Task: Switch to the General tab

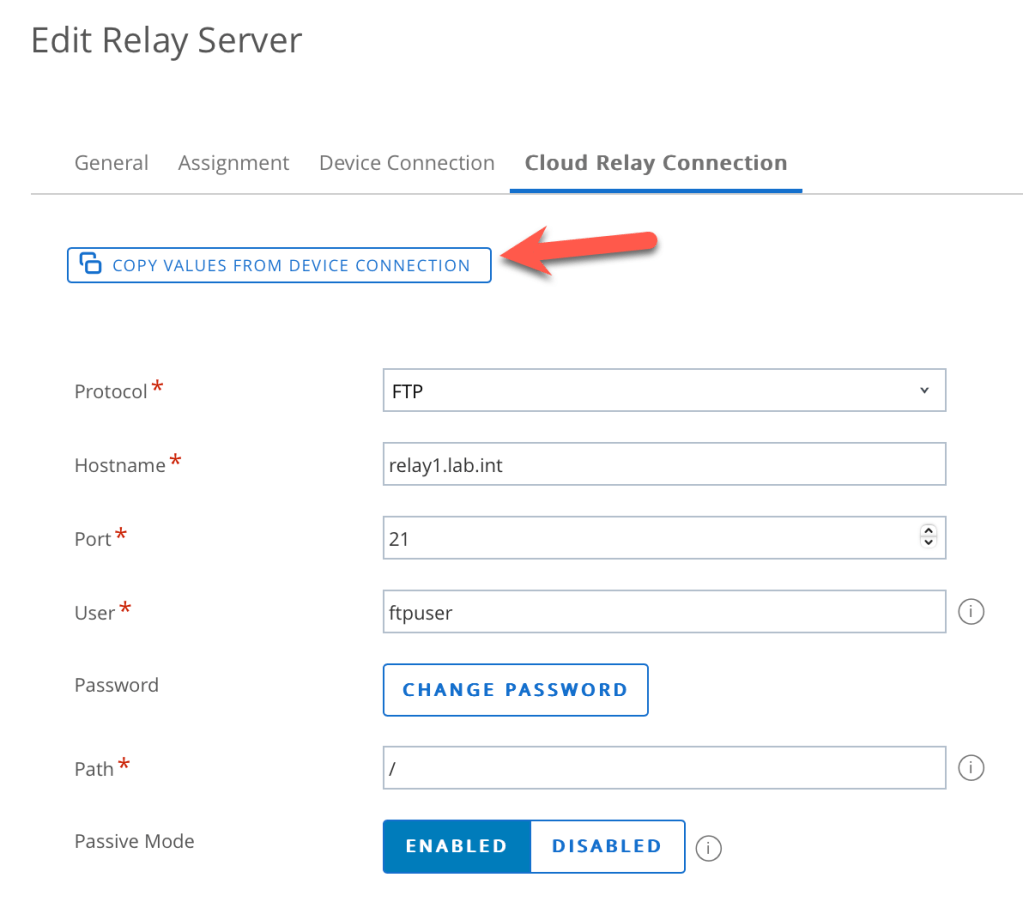Action: [x=111, y=163]
